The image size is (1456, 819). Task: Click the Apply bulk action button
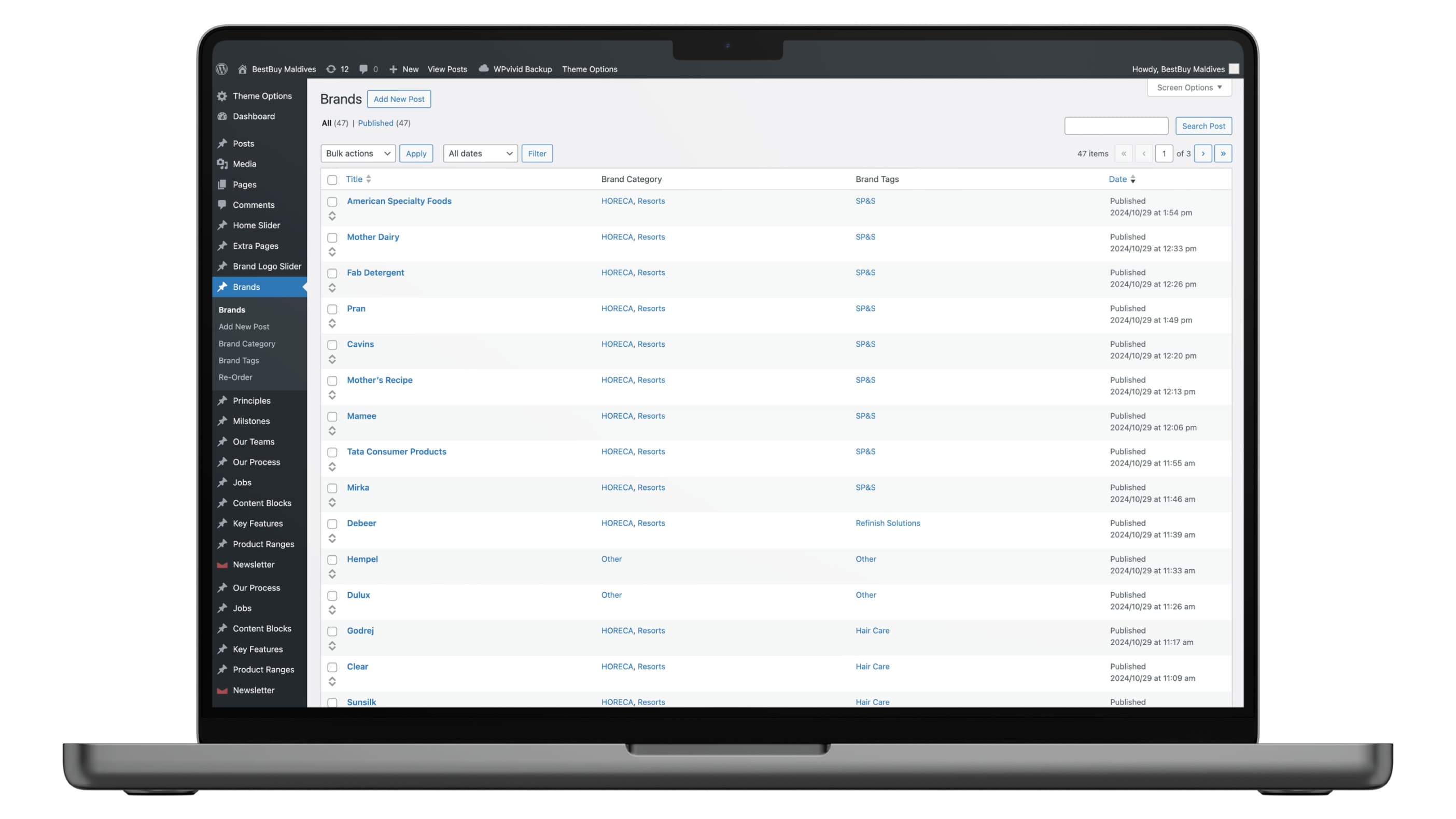tap(416, 154)
